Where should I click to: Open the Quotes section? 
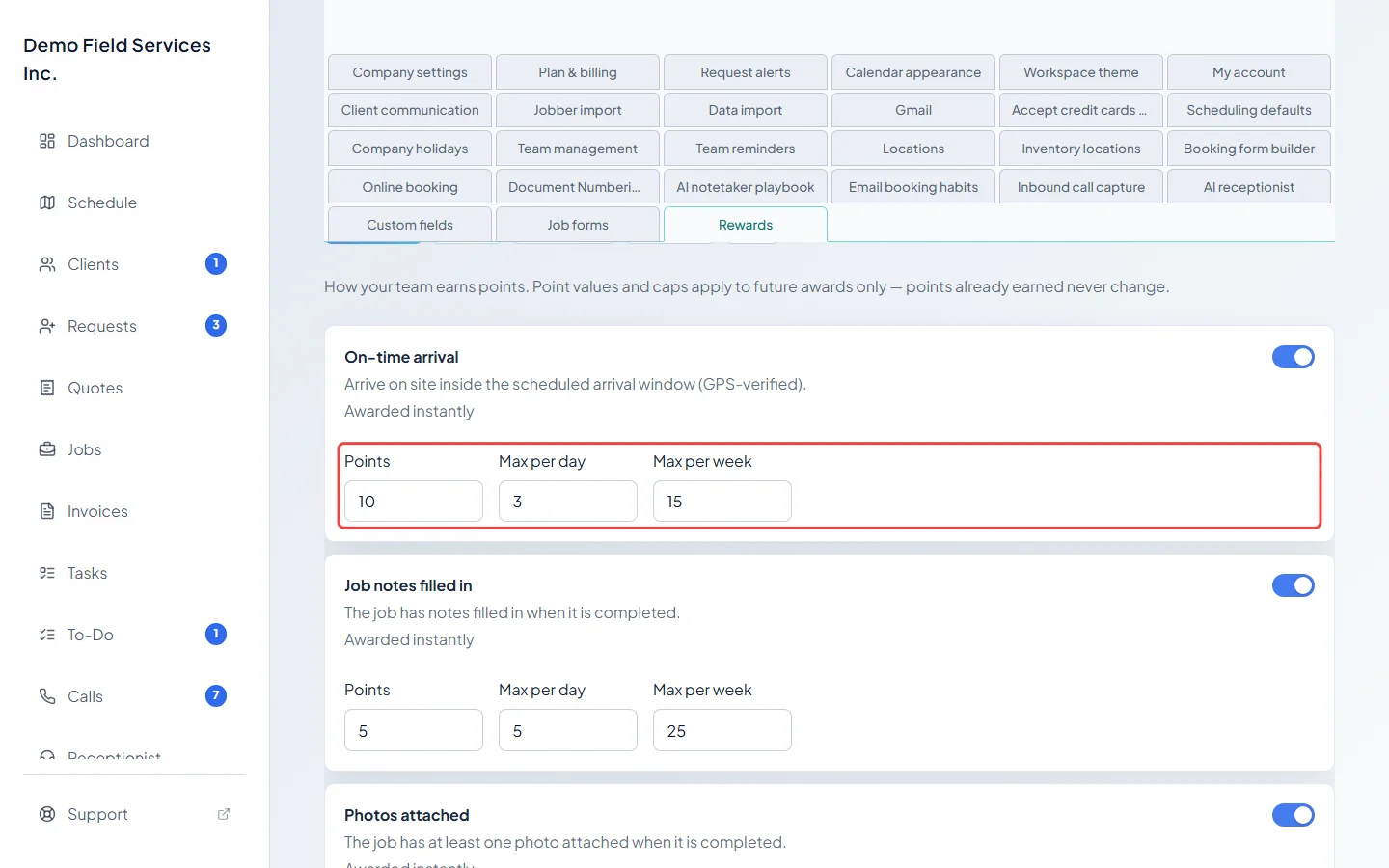134,388
